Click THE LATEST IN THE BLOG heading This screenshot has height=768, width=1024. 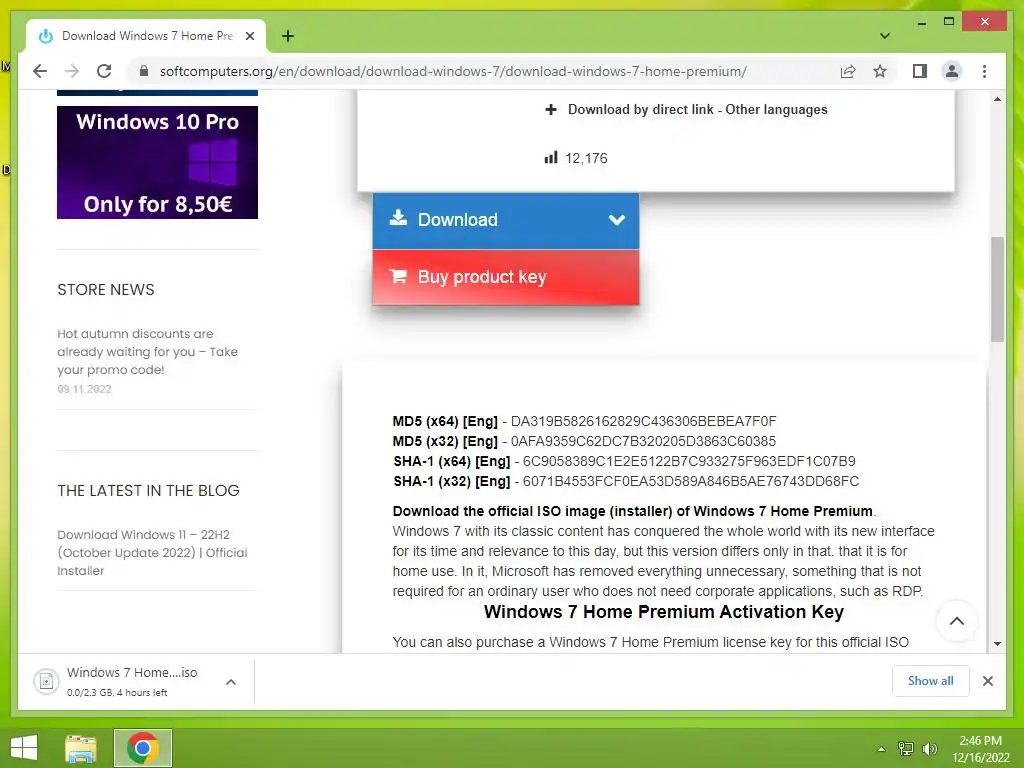(x=148, y=491)
